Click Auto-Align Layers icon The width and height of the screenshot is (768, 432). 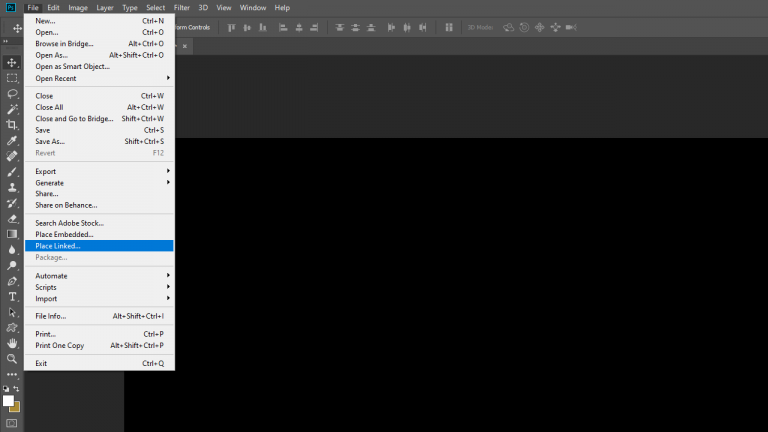pyautogui.click(x=449, y=27)
